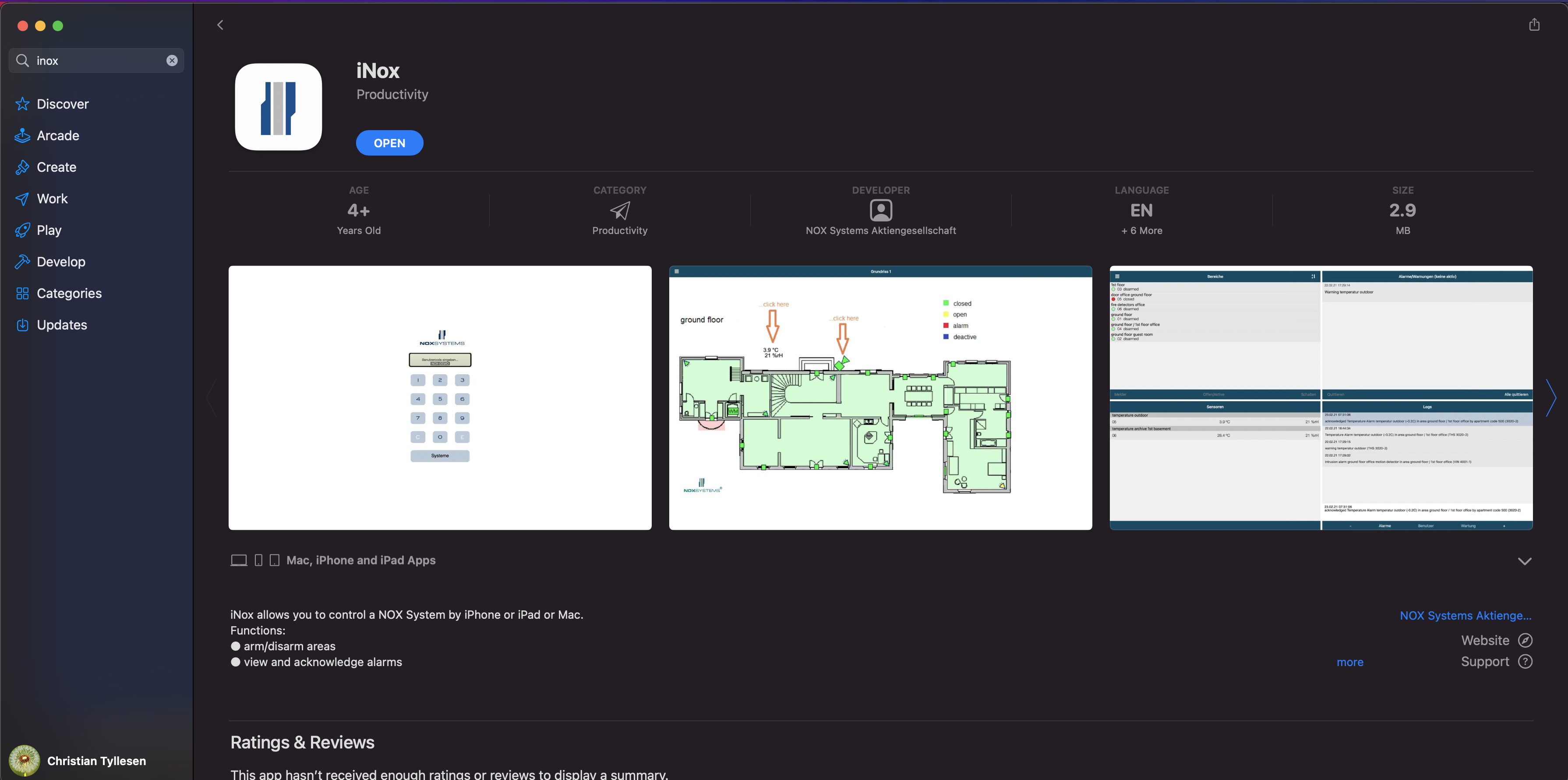Open the share icon at top right

click(1534, 25)
